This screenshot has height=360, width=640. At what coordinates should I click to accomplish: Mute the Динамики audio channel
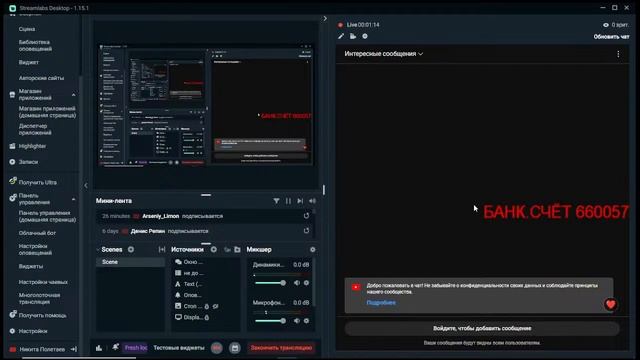(x=297, y=283)
